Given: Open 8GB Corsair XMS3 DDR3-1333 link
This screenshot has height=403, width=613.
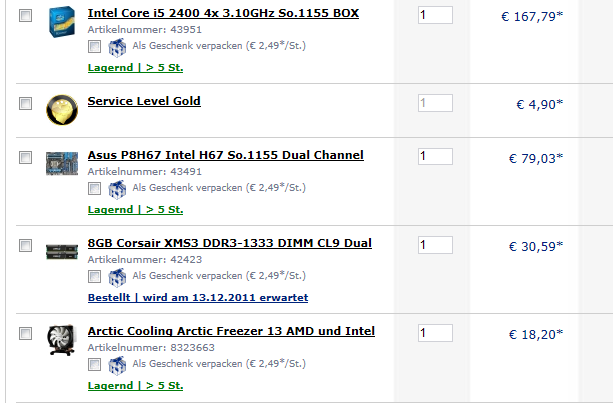Looking at the screenshot, I should click(229, 243).
